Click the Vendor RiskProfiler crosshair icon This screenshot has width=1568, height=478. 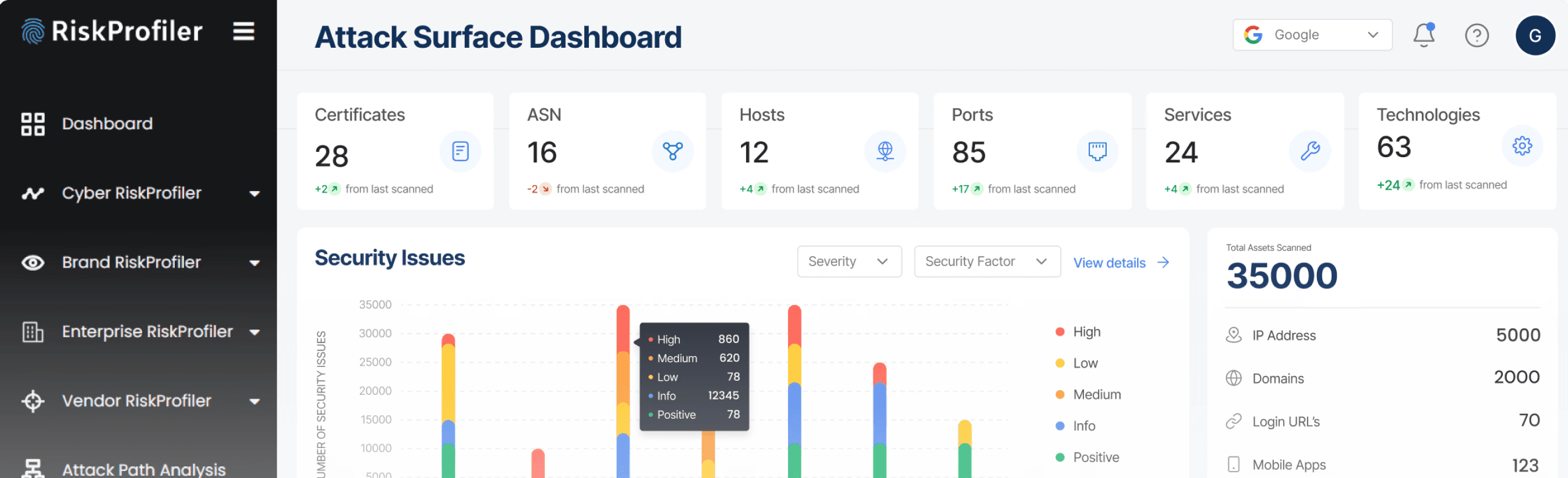[33, 401]
